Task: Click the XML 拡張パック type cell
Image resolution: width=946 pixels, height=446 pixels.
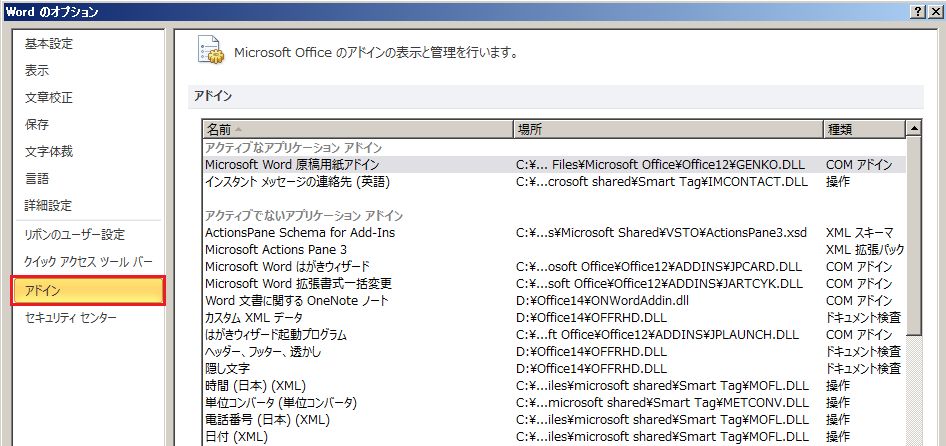Action: coord(865,250)
